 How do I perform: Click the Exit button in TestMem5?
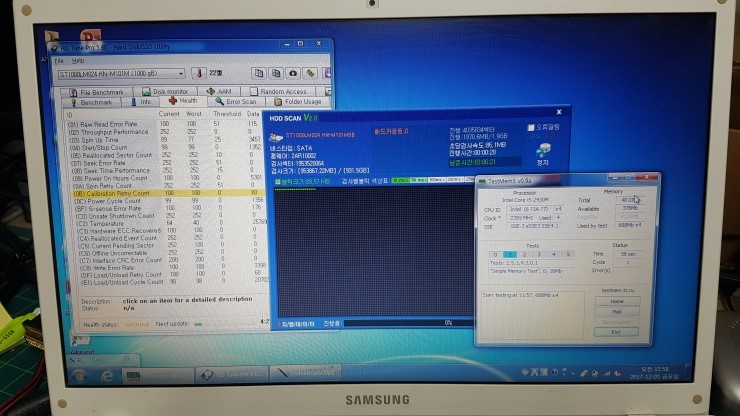(616, 332)
